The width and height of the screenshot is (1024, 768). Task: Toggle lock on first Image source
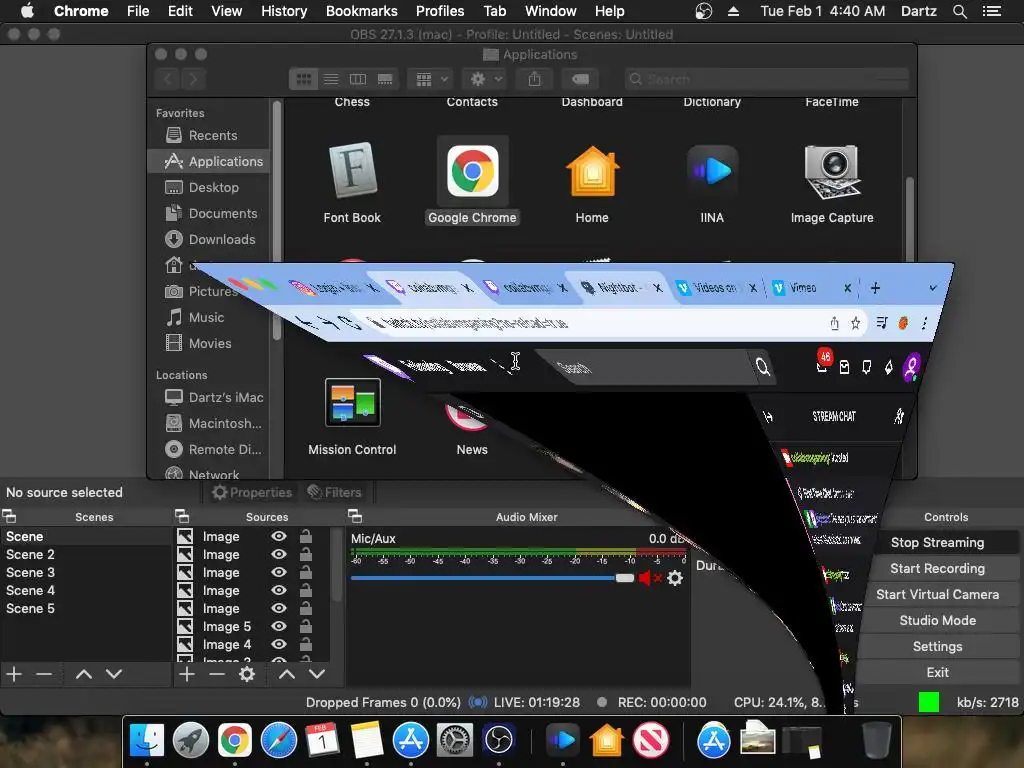[x=306, y=536]
